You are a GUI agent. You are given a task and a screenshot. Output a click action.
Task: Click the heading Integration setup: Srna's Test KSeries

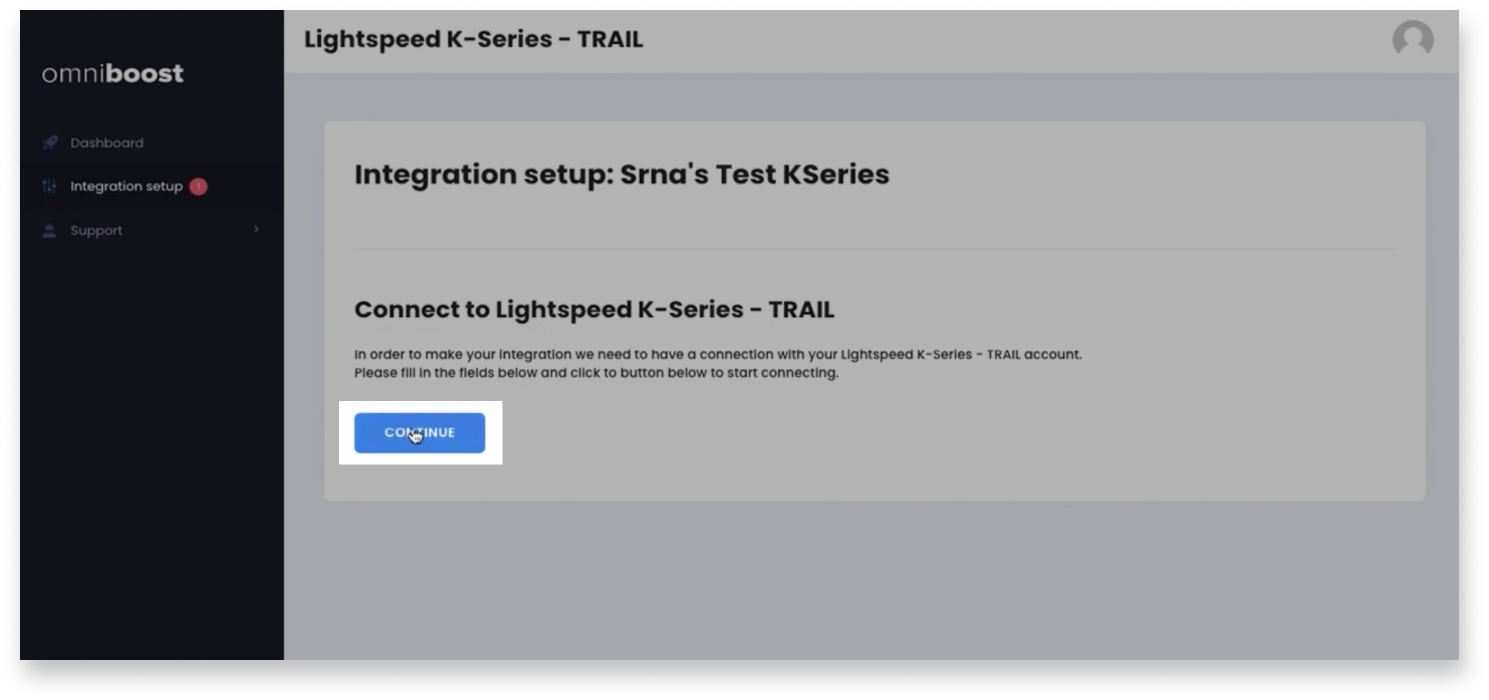click(x=621, y=174)
